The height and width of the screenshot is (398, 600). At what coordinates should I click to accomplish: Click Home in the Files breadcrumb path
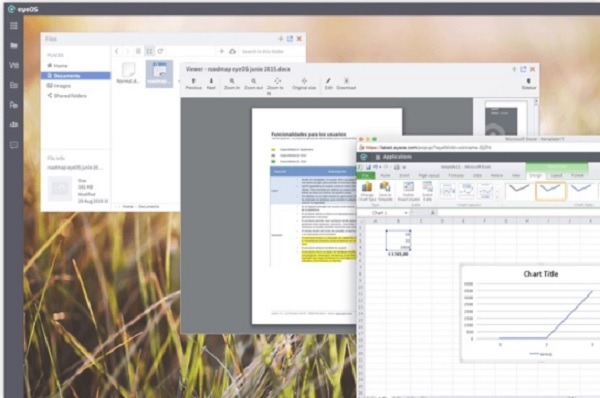click(x=128, y=206)
